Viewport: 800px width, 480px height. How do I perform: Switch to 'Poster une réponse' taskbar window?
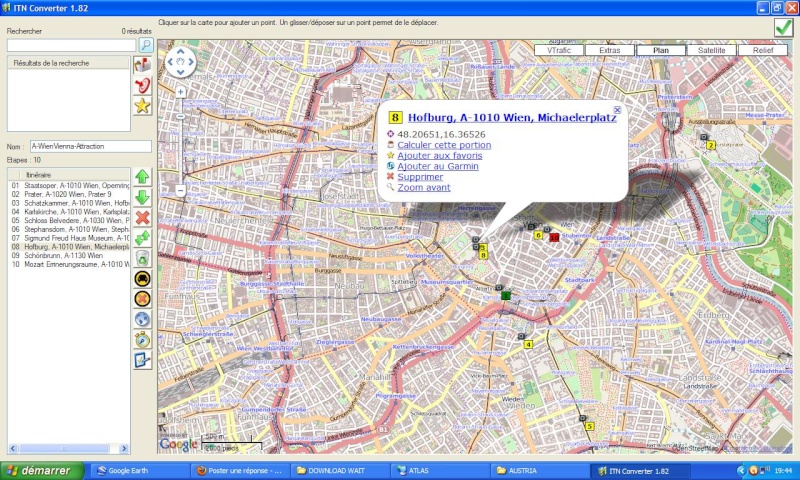pyautogui.click(x=239, y=470)
